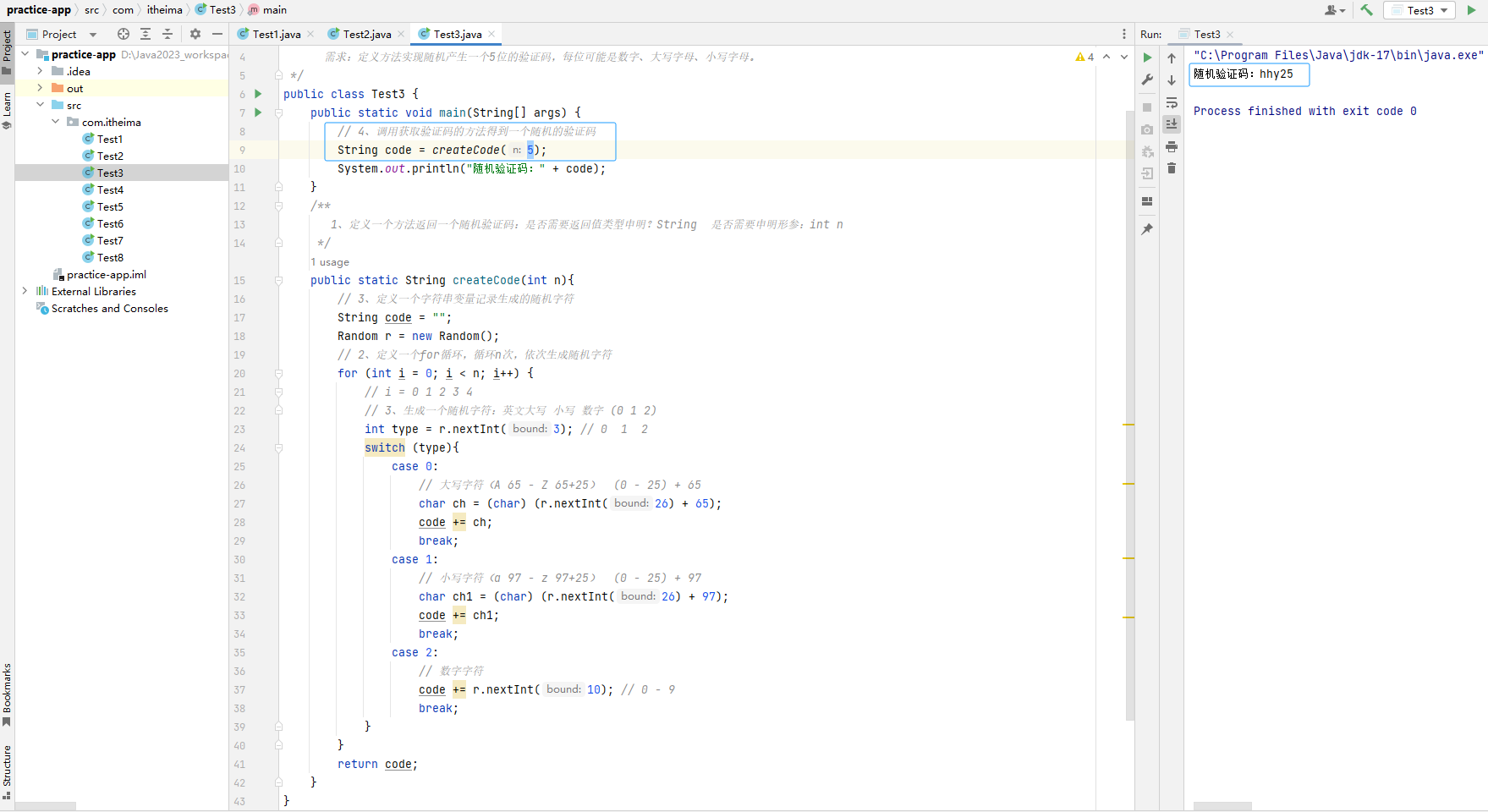The image size is (1488, 812).
Task: Collapse all in Project panel
Action: (x=167, y=34)
